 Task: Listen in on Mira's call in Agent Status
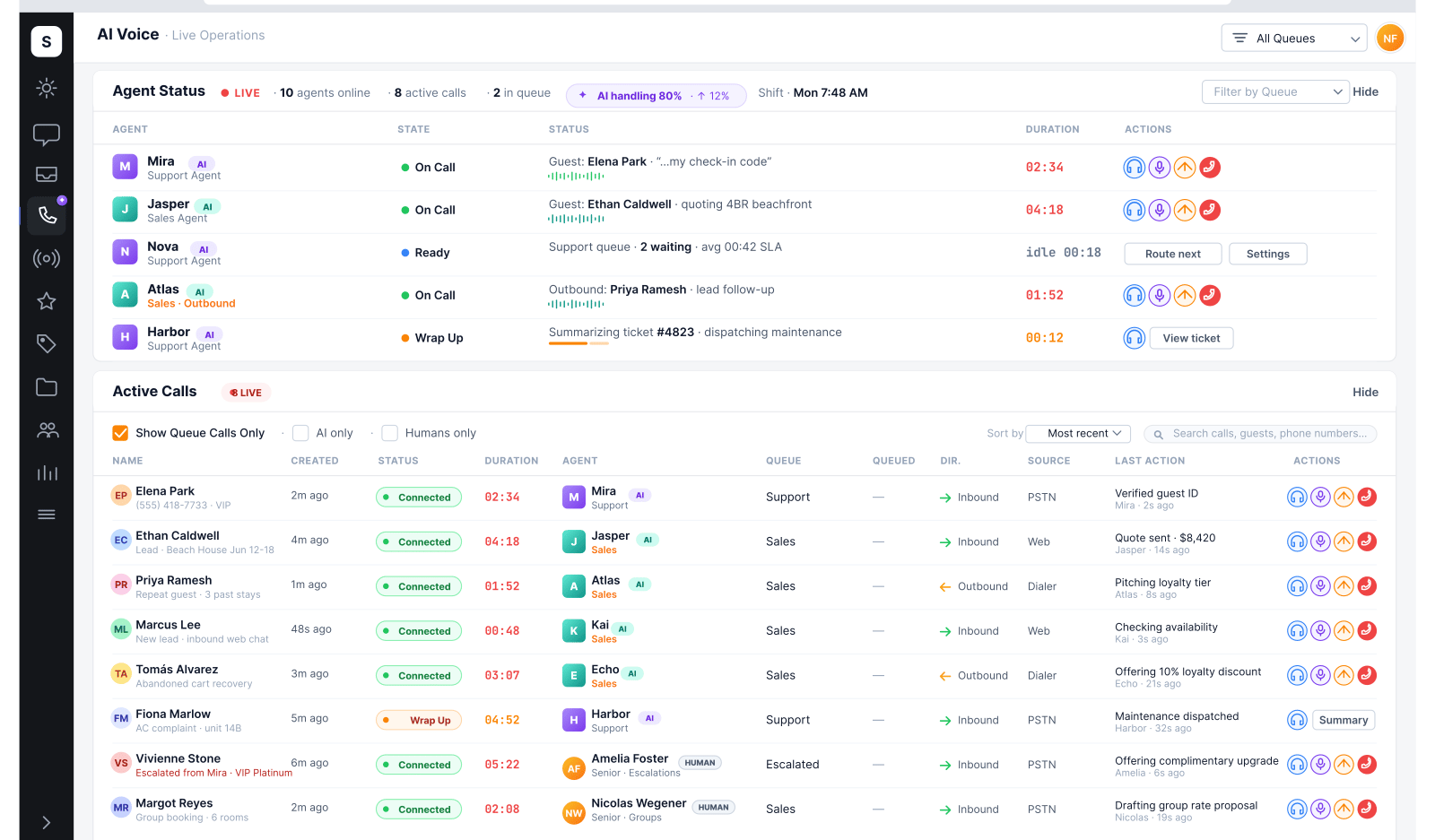tap(1135, 168)
